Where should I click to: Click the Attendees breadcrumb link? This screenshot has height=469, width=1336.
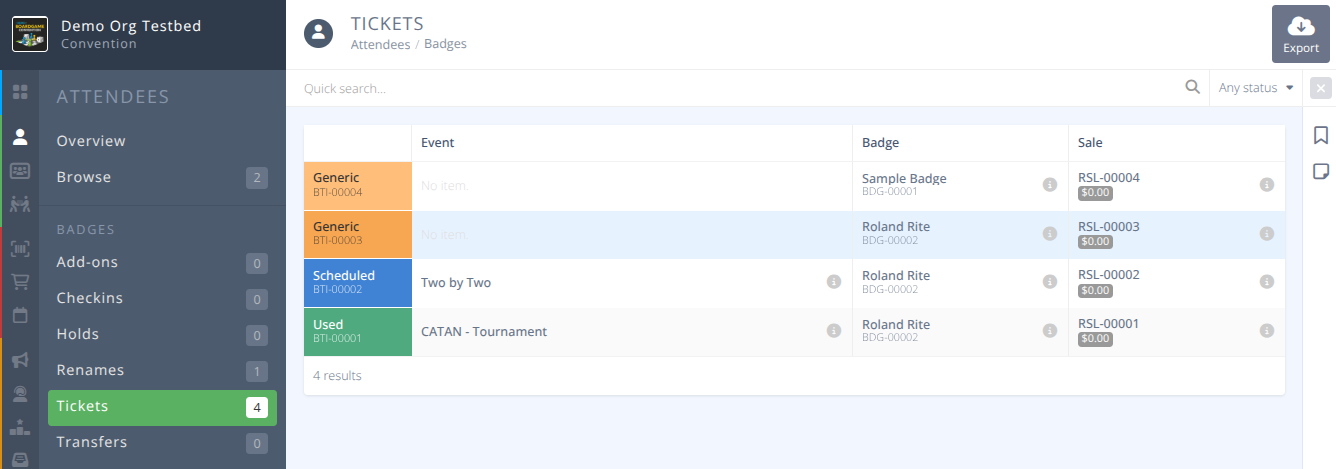pyautogui.click(x=380, y=44)
